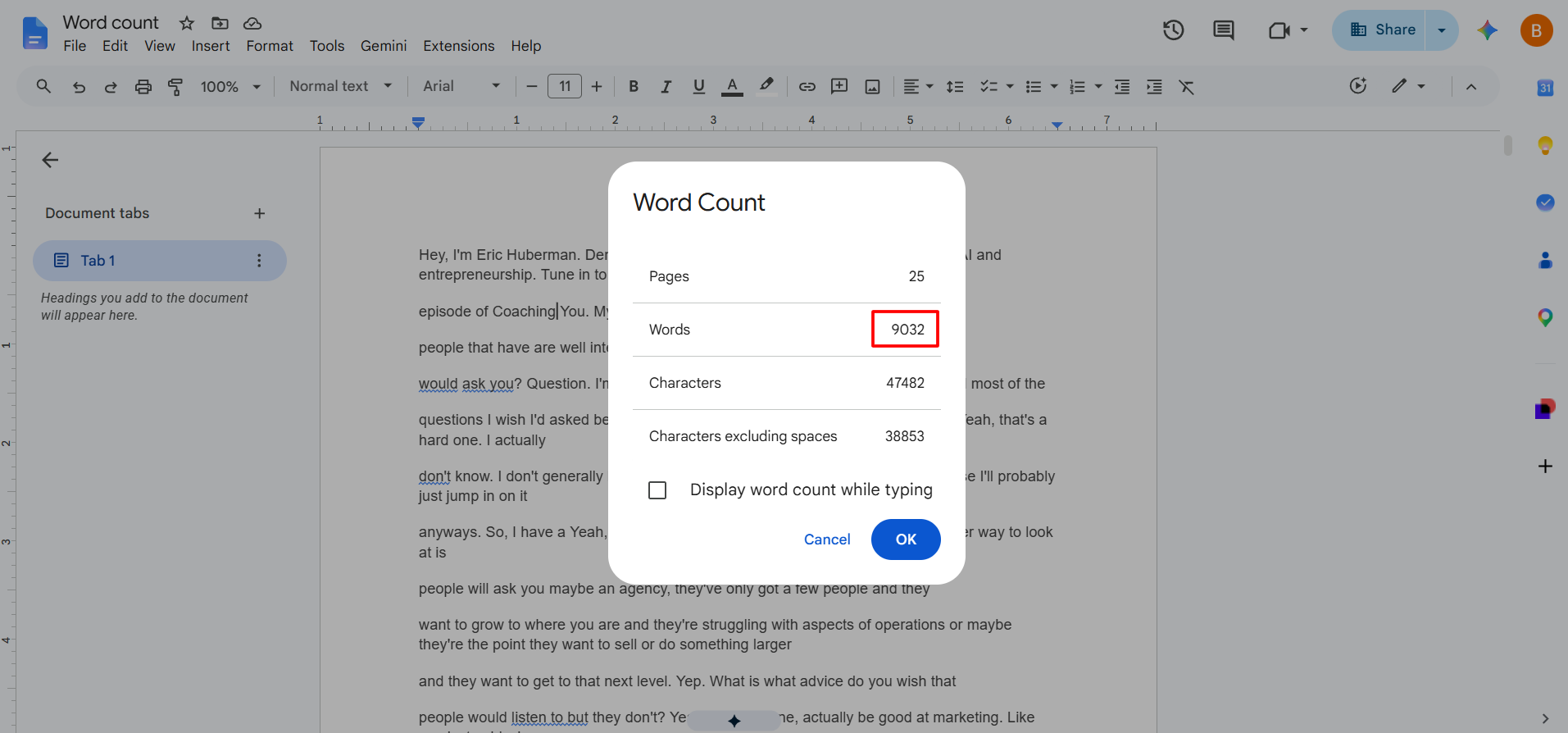This screenshot has width=1568, height=733.
Task: Open the comments history icon
Action: (x=1224, y=30)
